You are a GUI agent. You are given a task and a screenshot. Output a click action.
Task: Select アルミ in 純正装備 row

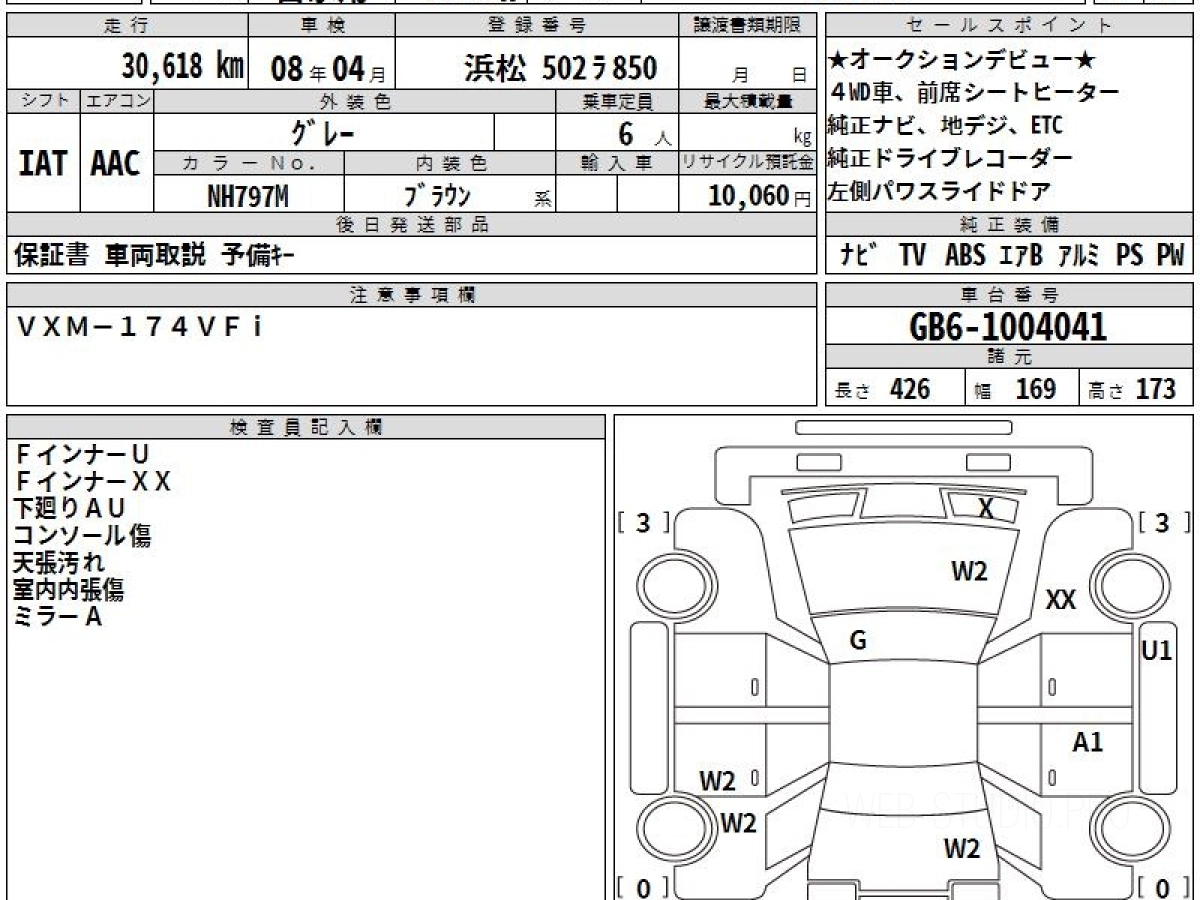[1079, 255]
